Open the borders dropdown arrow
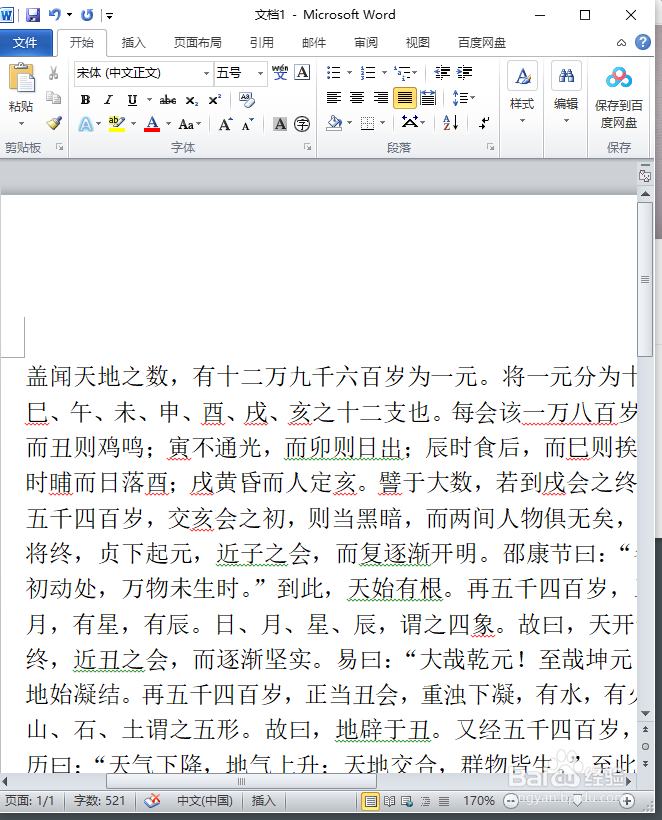 click(x=383, y=123)
